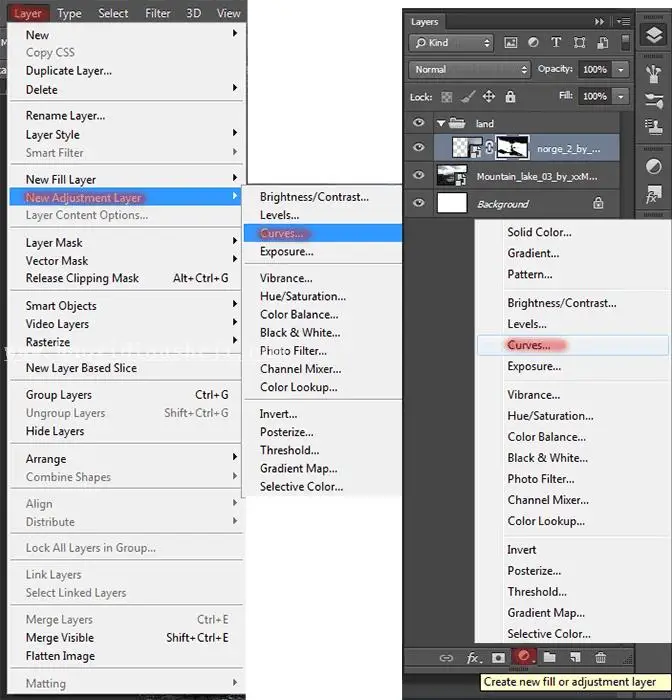
Task: Click the Link layers chain icon
Action: point(446,658)
